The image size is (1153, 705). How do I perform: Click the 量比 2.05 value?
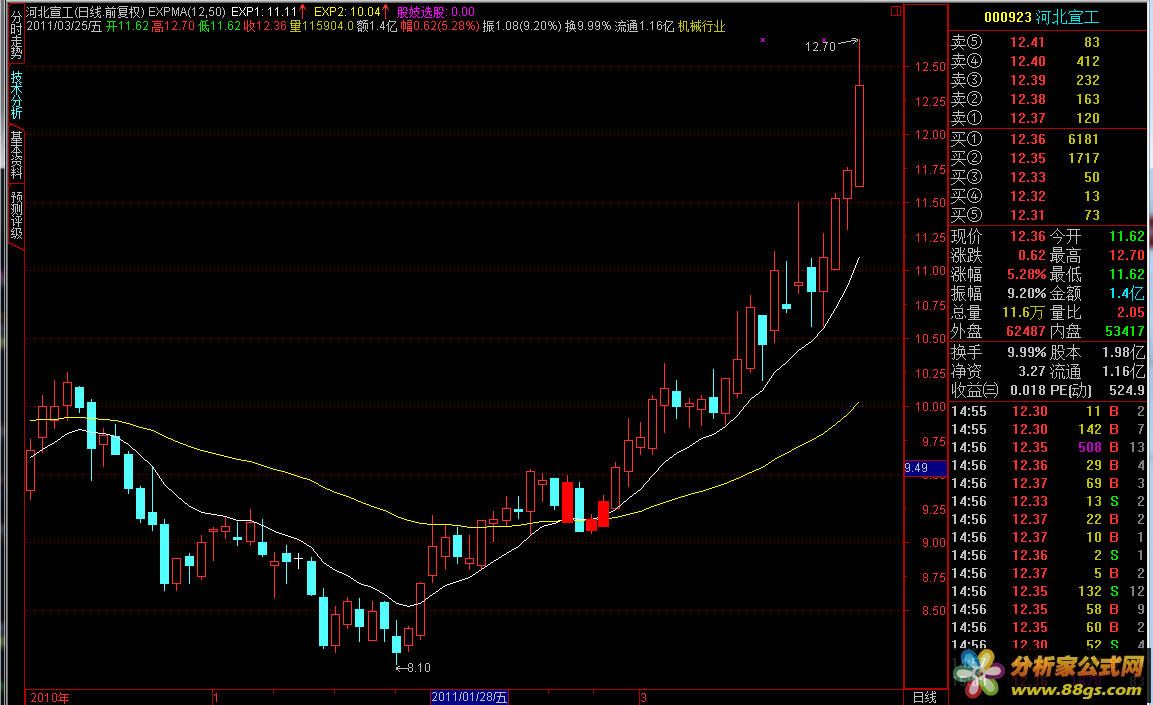point(1131,312)
